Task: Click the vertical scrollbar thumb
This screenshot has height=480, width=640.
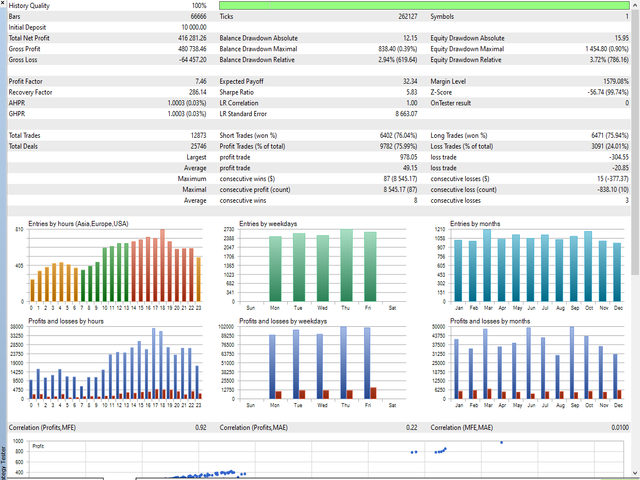Action: point(635,140)
